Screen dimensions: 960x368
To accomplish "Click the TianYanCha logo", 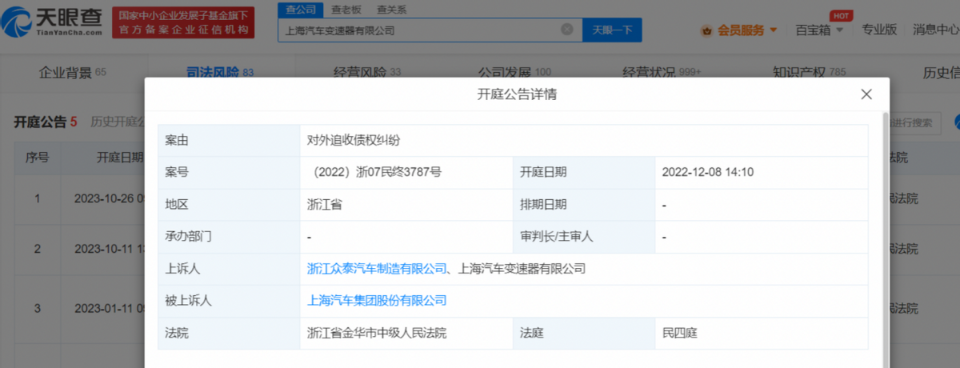I will (51, 22).
